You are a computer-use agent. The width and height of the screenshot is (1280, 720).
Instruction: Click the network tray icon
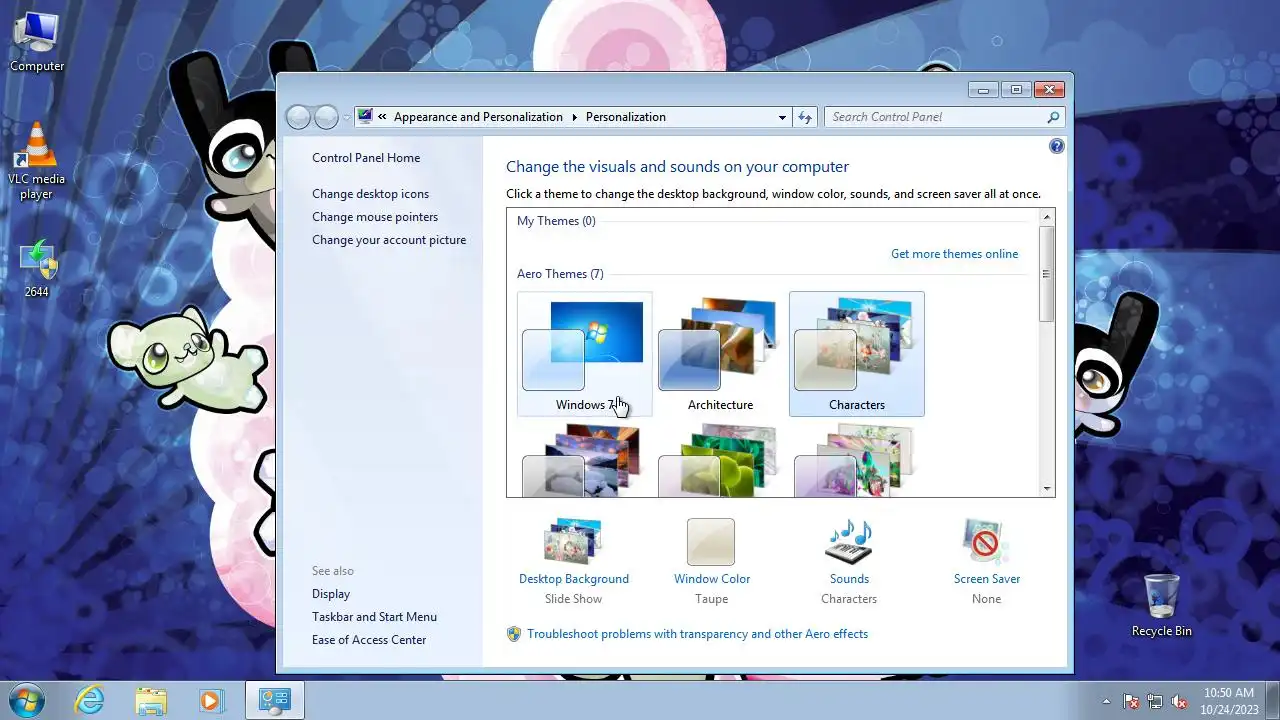click(x=1155, y=701)
